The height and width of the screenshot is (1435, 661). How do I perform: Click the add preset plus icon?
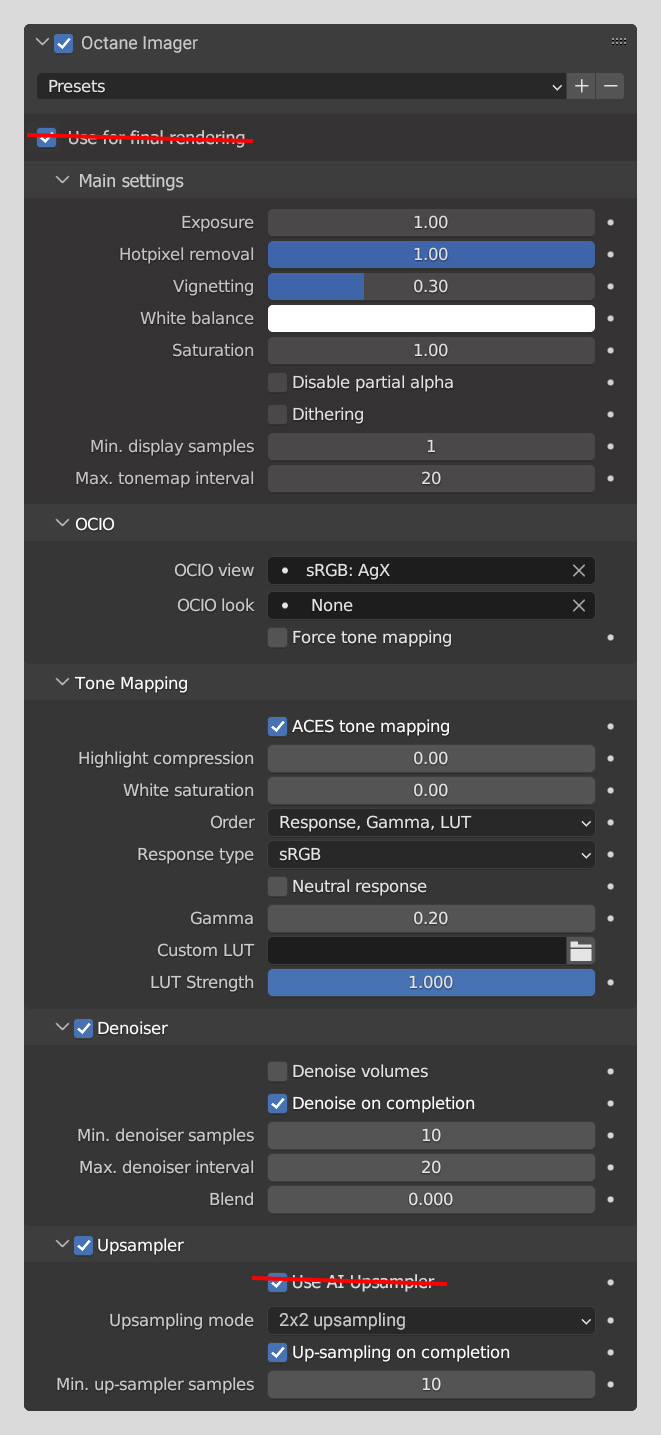(x=582, y=86)
